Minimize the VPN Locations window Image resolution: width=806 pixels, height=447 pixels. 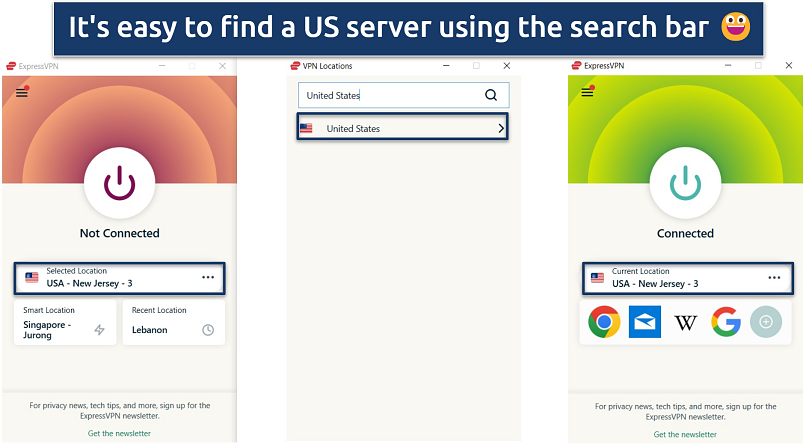point(446,66)
